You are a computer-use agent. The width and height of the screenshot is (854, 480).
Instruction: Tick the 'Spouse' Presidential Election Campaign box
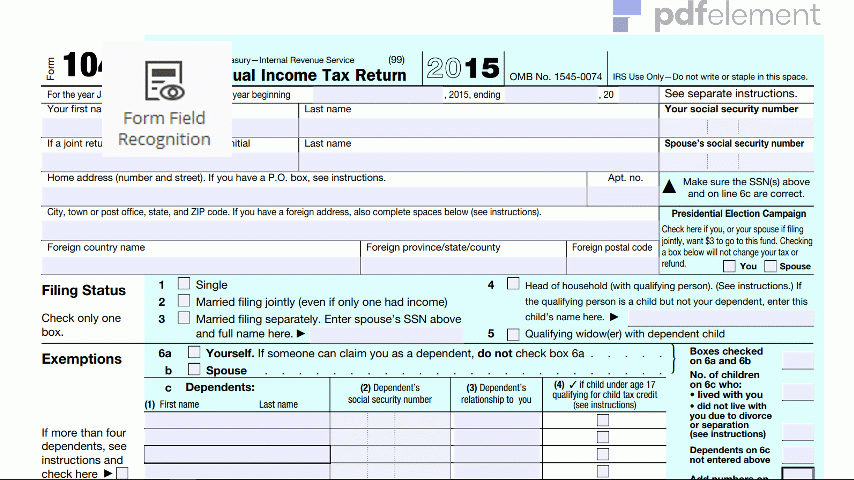click(770, 266)
